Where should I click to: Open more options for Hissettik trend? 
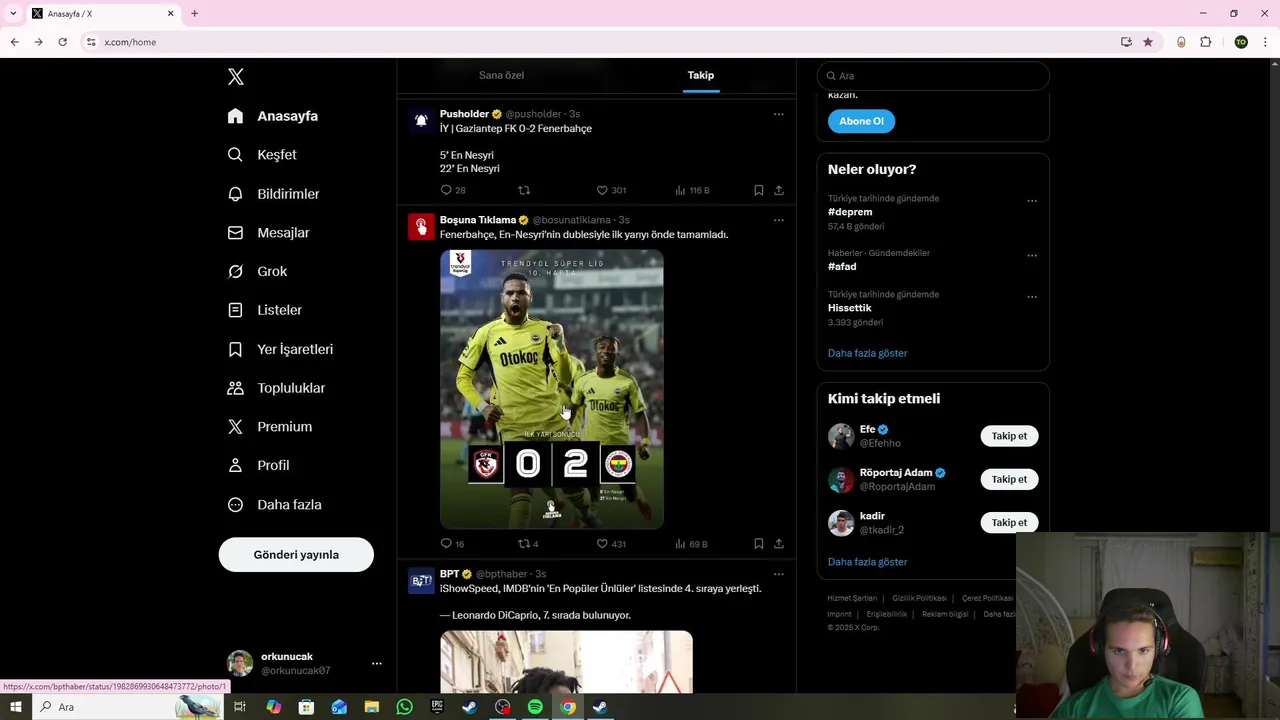[x=1032, y=297]
